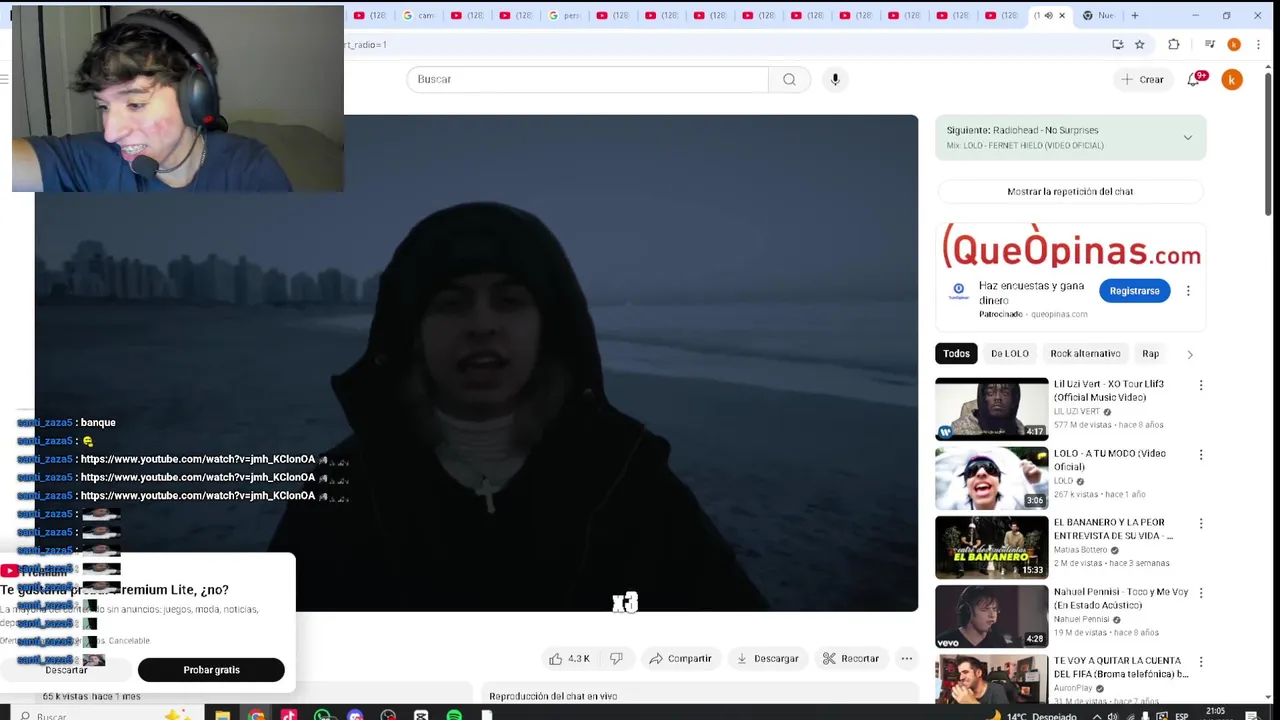Switch to the first YouTube tab
The height and width of the screenshot is (720, 1280).
click(371, 15)
